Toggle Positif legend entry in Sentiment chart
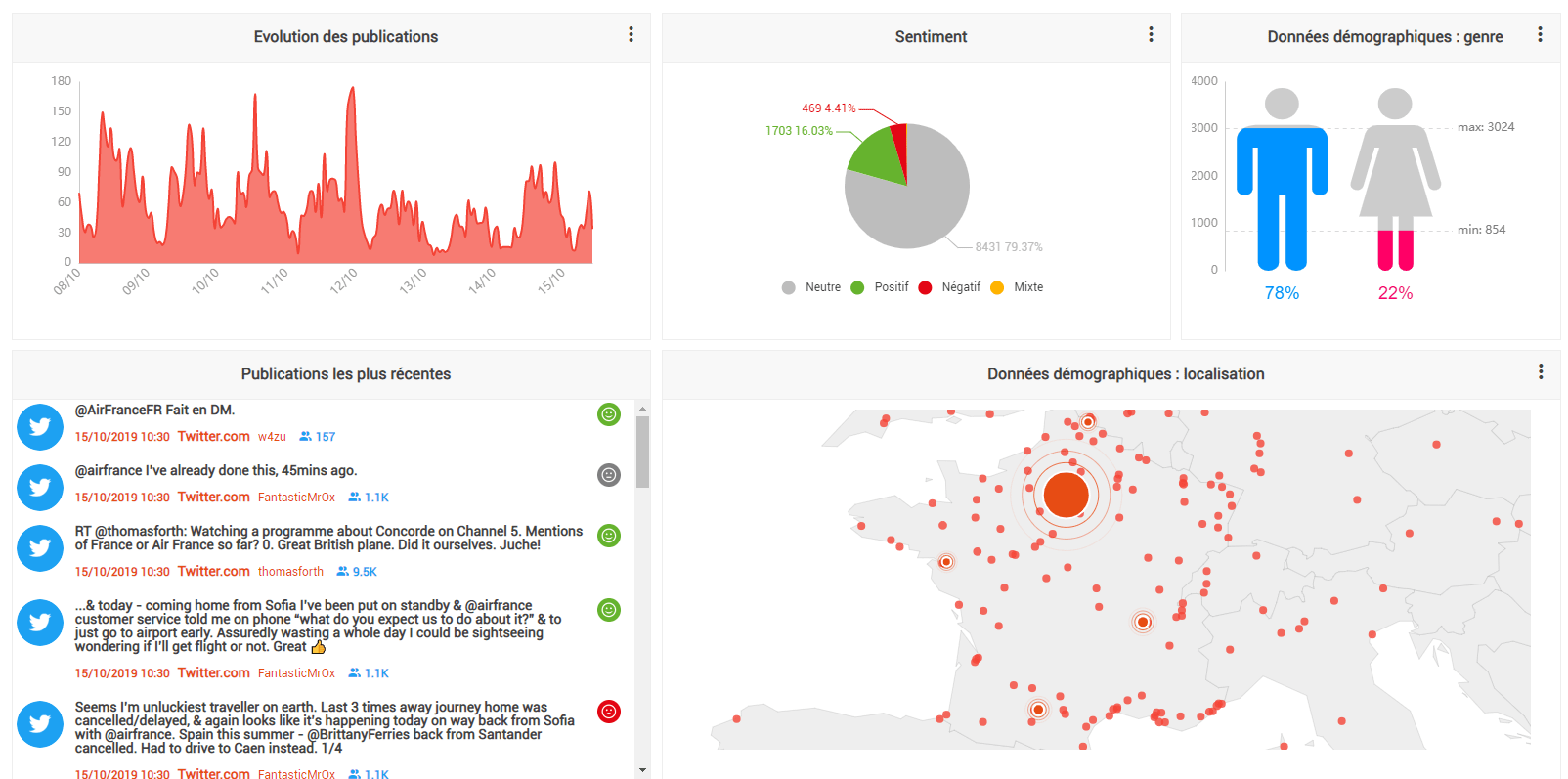 click(880, 287)
